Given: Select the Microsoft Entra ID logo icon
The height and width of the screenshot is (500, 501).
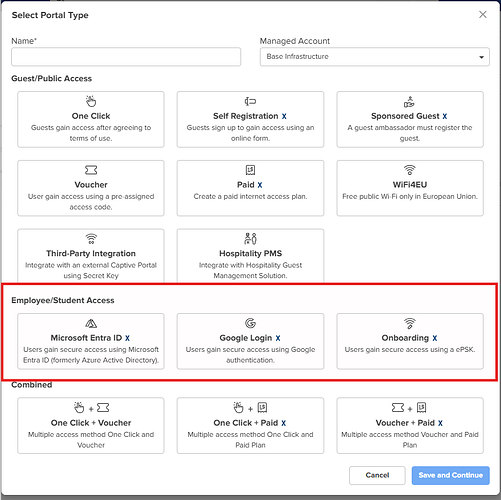Looking at the screenshot, I should click(x=91, y=323).
